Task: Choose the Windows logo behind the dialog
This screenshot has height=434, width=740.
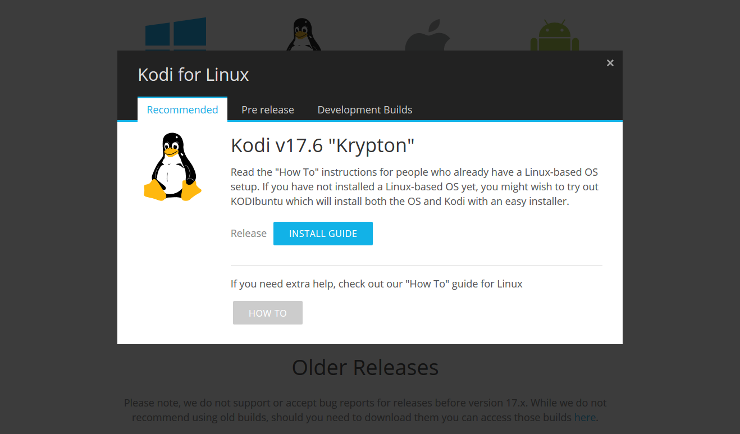Action: [176, 34]
